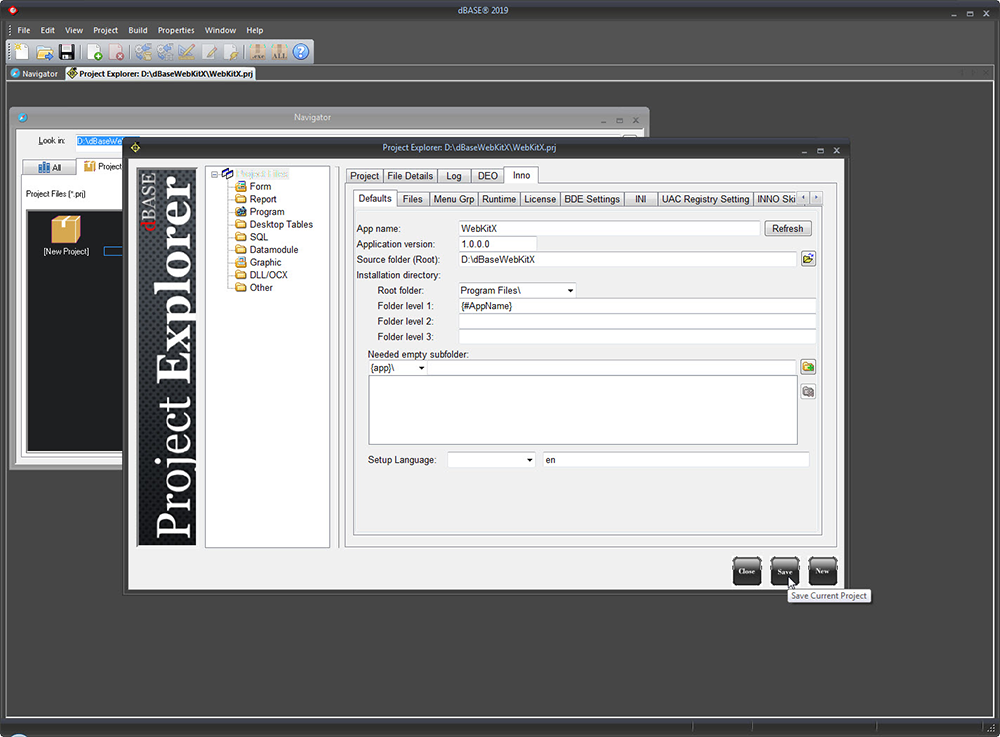Switch to the File Details tab

[x=410, y=176]
